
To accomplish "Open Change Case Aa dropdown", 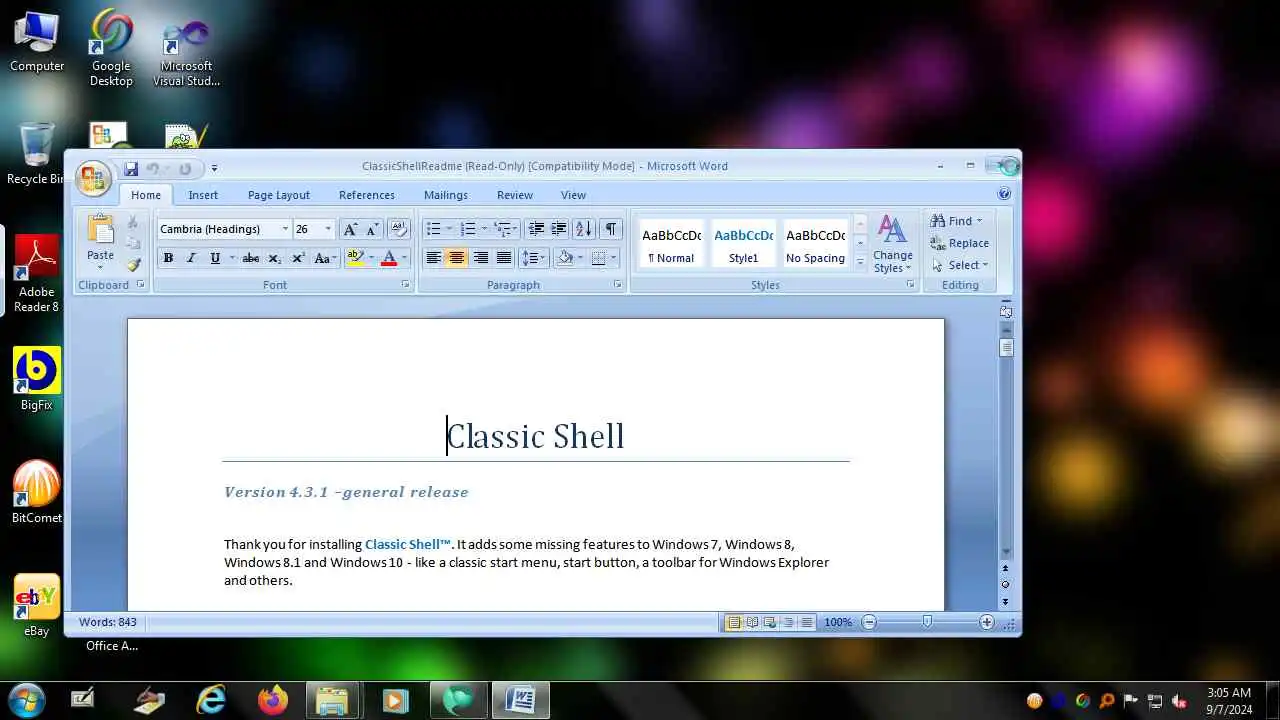I will coord(324,258).
